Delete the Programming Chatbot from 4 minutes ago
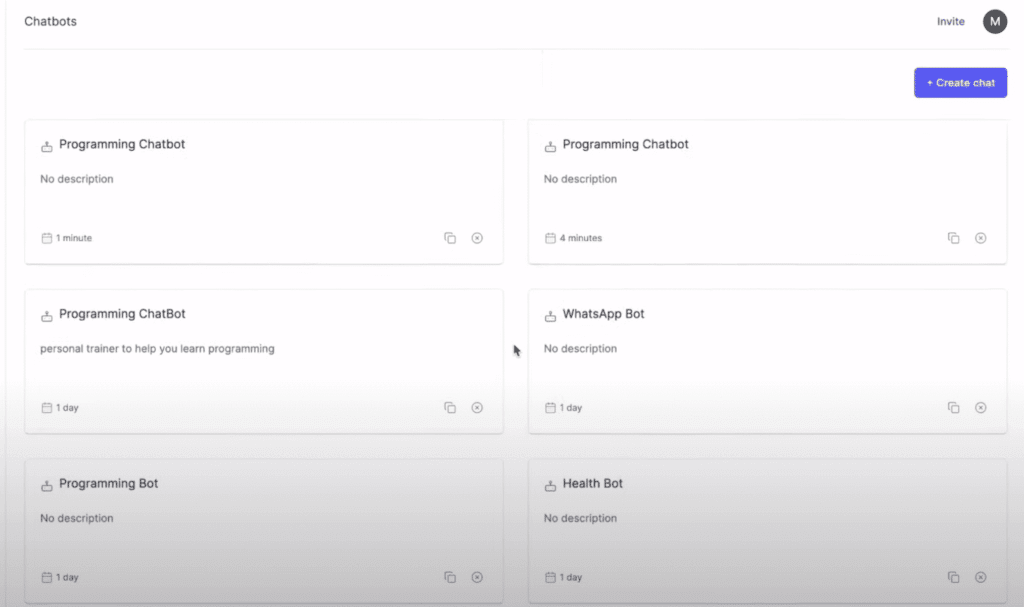 click(980, 238)
